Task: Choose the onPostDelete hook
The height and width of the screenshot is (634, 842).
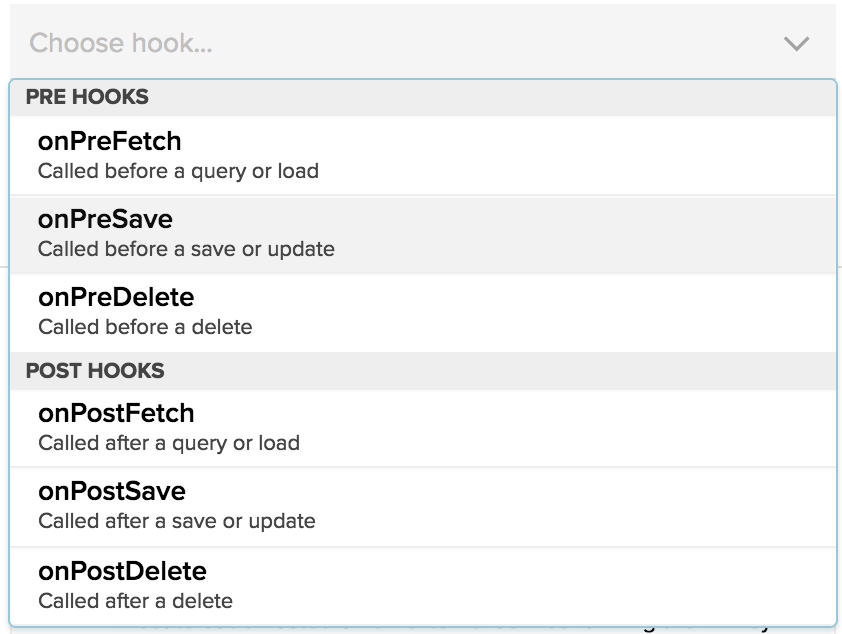Action: pos(122,571)
